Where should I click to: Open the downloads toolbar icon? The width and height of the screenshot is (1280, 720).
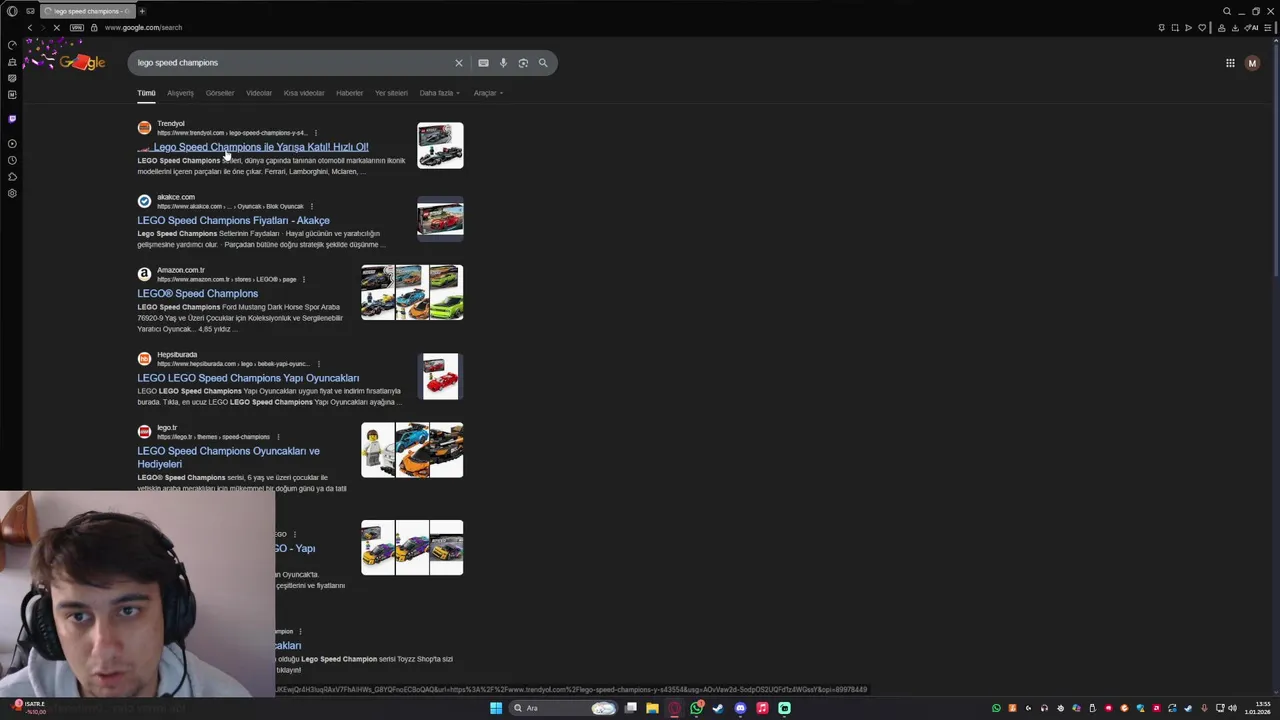[x=1234, y=27]
